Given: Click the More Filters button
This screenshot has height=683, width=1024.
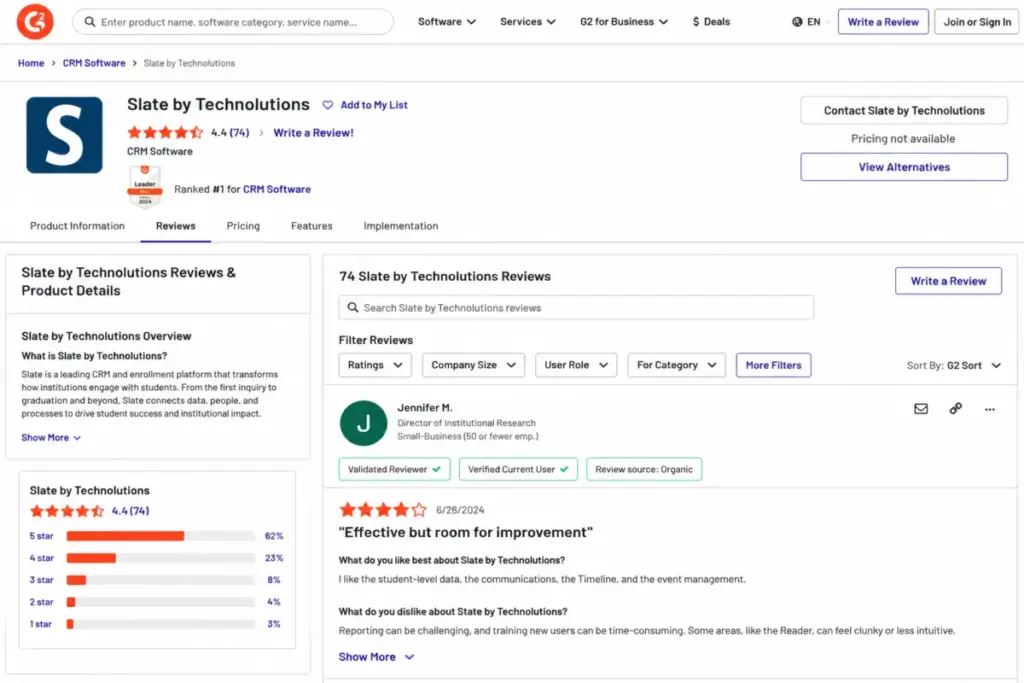Looking at the screenshot, I should 773,365.
